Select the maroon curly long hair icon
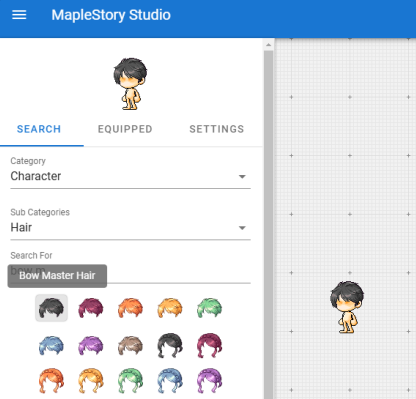416x399 pixels. tap(209, 345)
